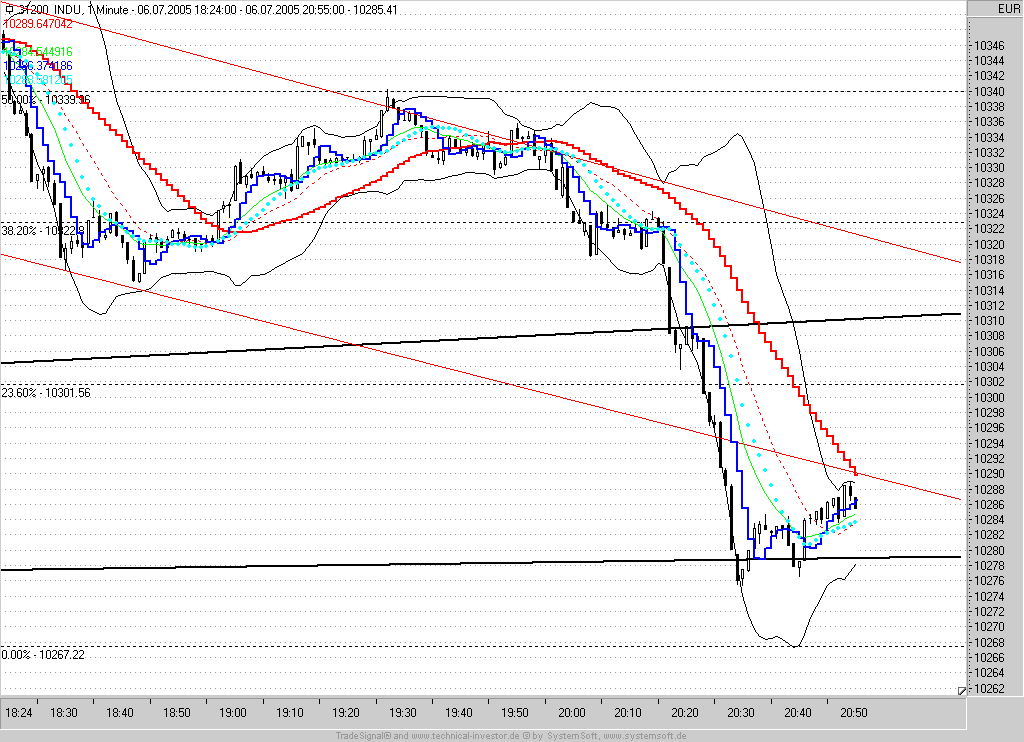Click the 20:00 time axis label
Viewport: 1024px width, 742px height.
(x=571, y=713)
